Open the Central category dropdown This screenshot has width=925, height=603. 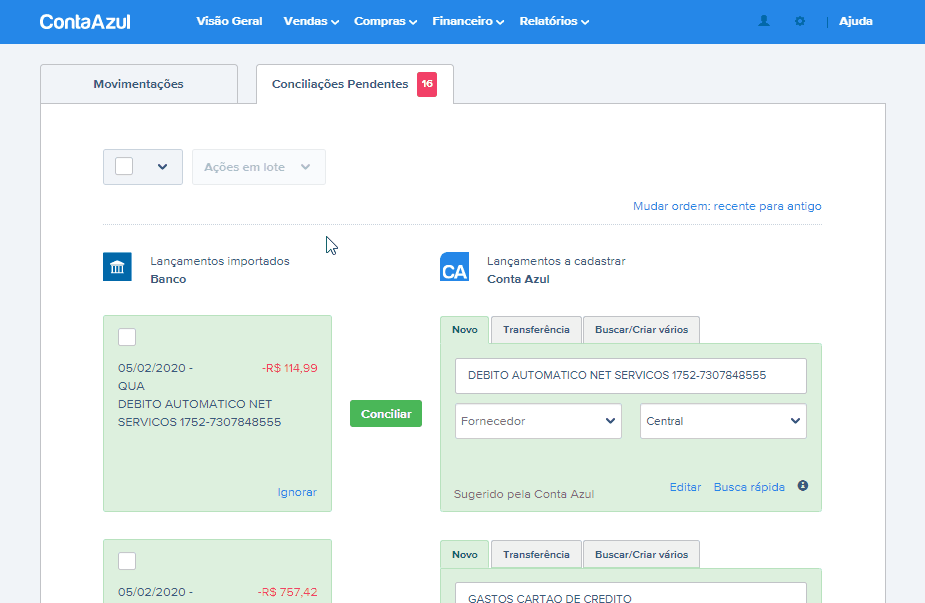pos(723,421)
